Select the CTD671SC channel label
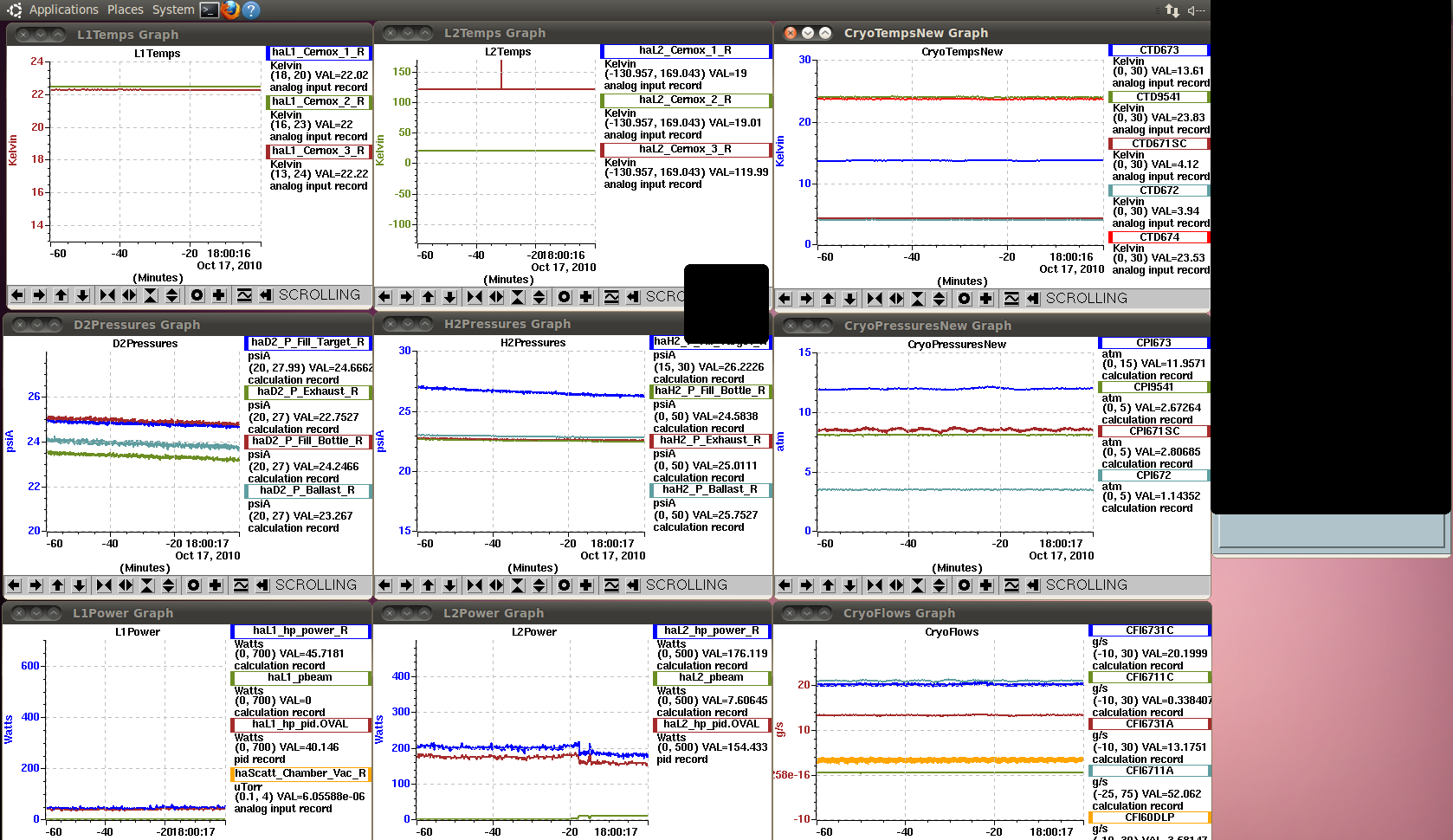This screenshot has width=1453, height=840. [x=1159, y=144]
